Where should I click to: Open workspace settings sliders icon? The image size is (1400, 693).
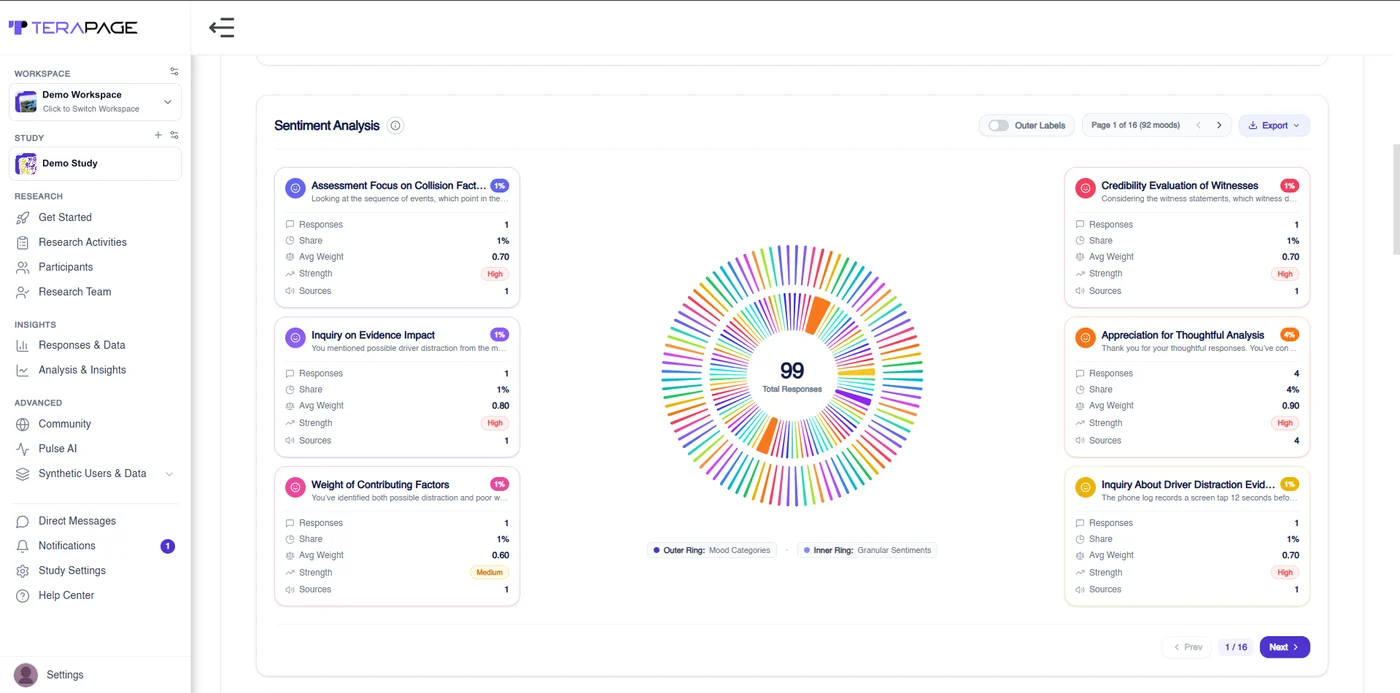point(174,72)
